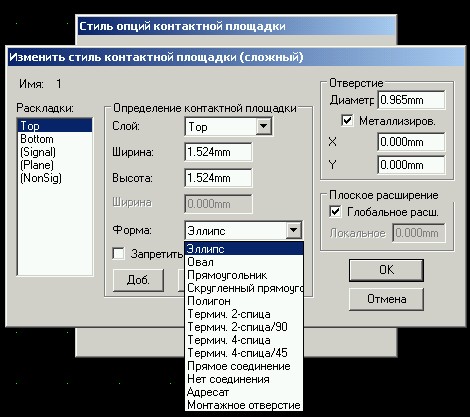Click the Диаметр hole diameter field

pos(411,100)
